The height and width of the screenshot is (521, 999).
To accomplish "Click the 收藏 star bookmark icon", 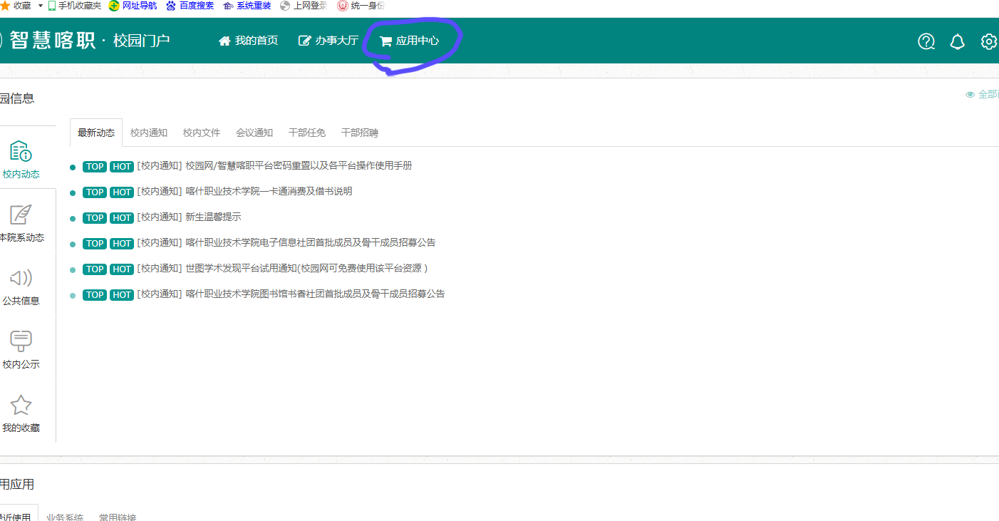I will click(5, 5).
